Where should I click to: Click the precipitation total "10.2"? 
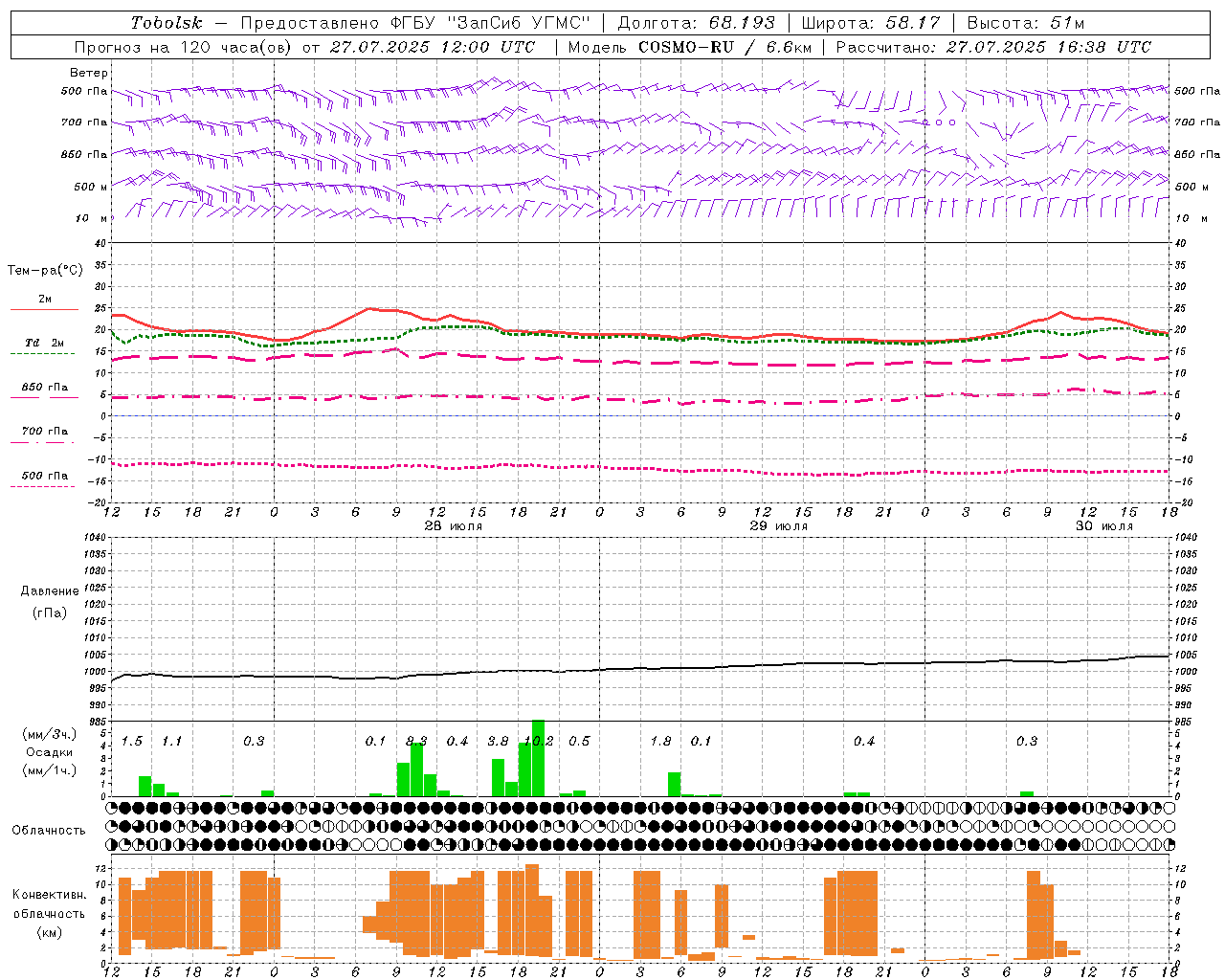539,741
